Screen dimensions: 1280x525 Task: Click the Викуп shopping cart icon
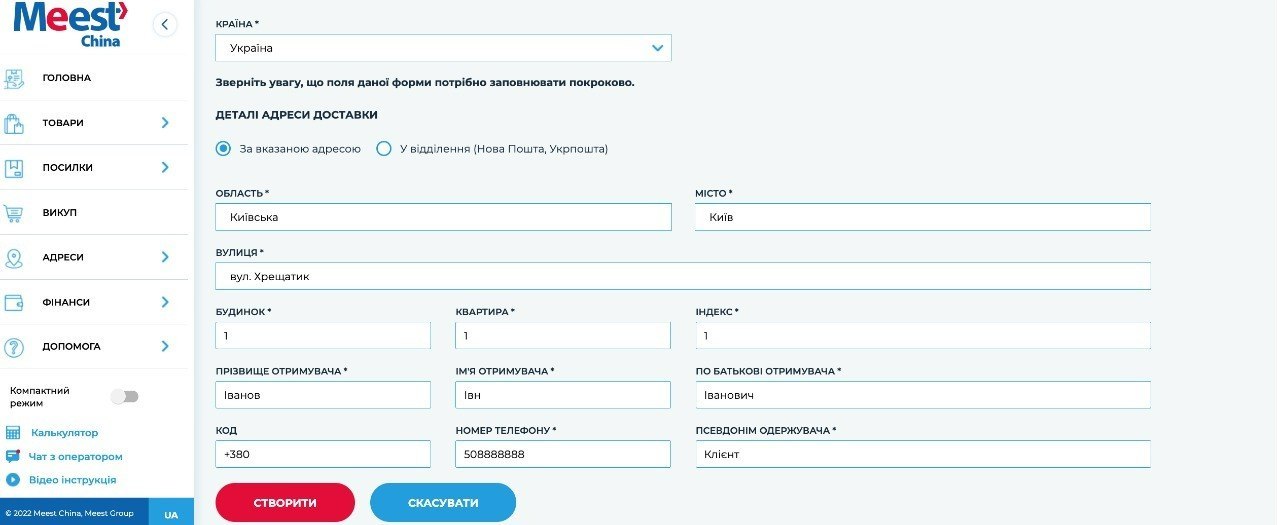pos(14,213)
